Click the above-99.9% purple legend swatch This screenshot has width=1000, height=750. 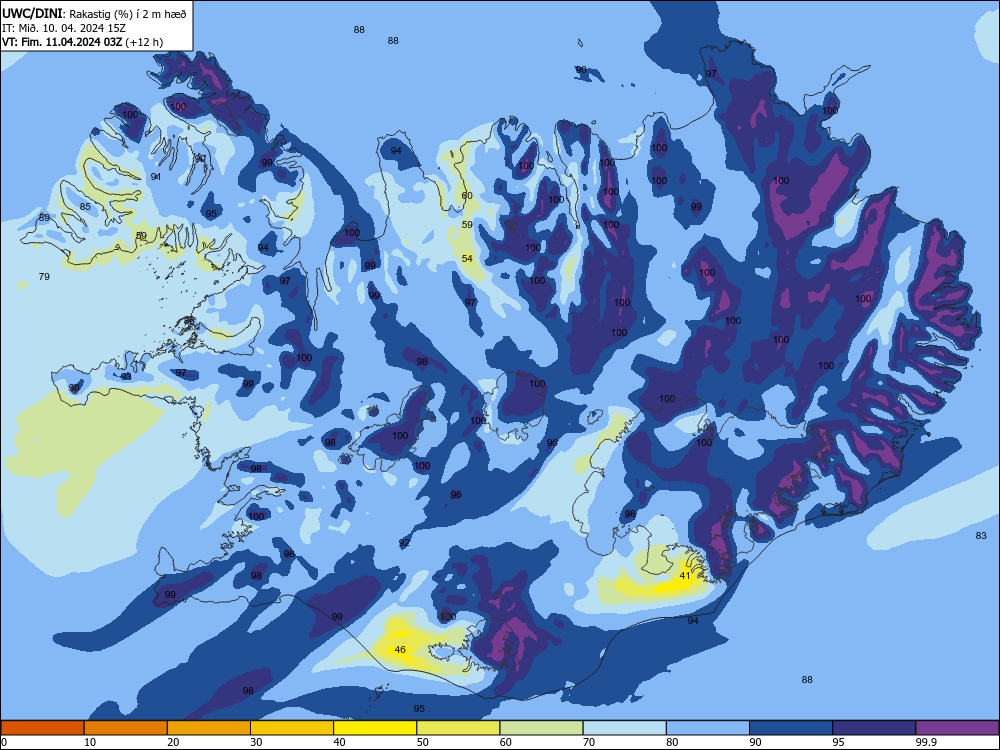tap(957, 728)
